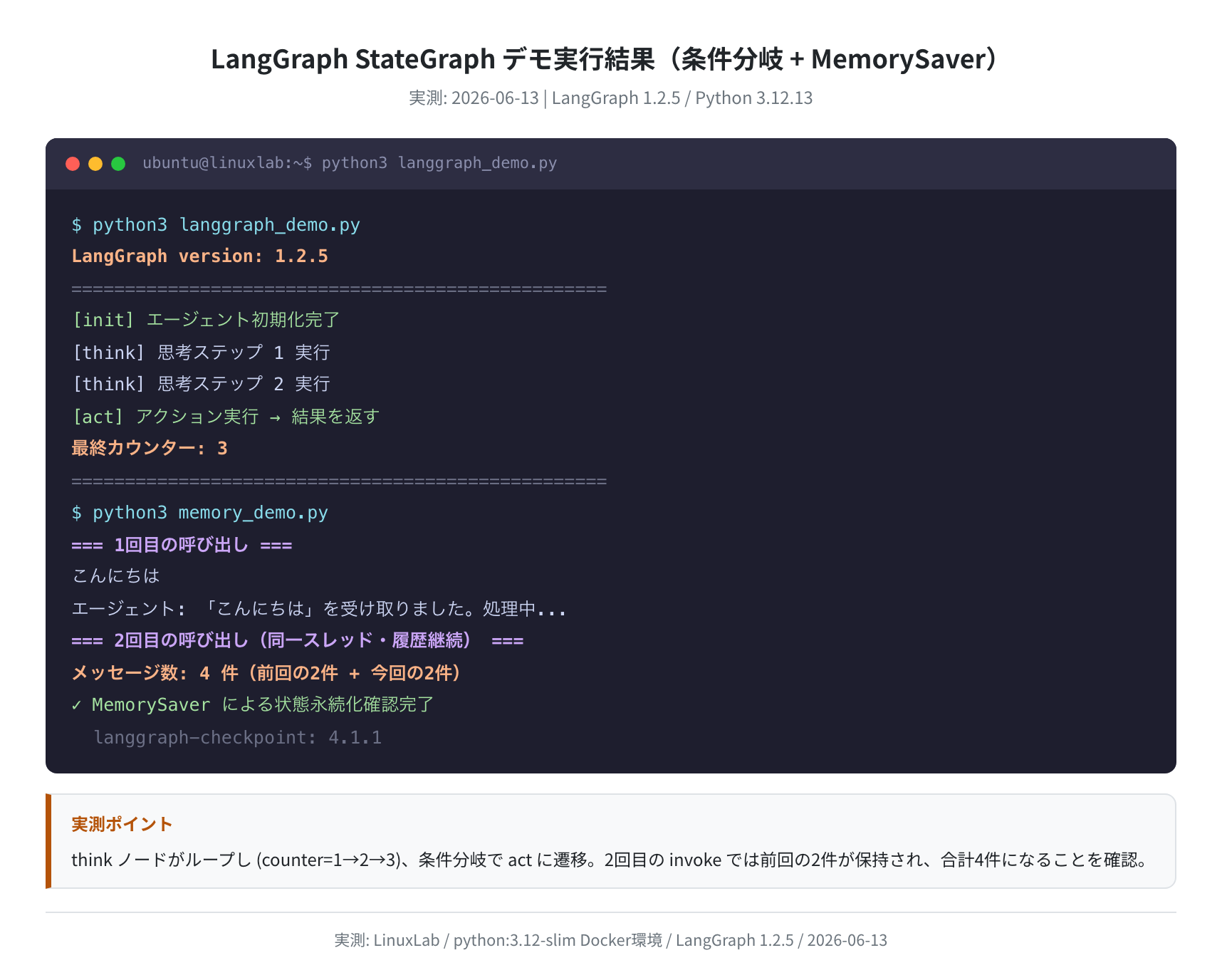
Task: Click the footer text '実測: LinuxLab / python:3.12-slim Docker環境'
Action: [x=498, y=940]
